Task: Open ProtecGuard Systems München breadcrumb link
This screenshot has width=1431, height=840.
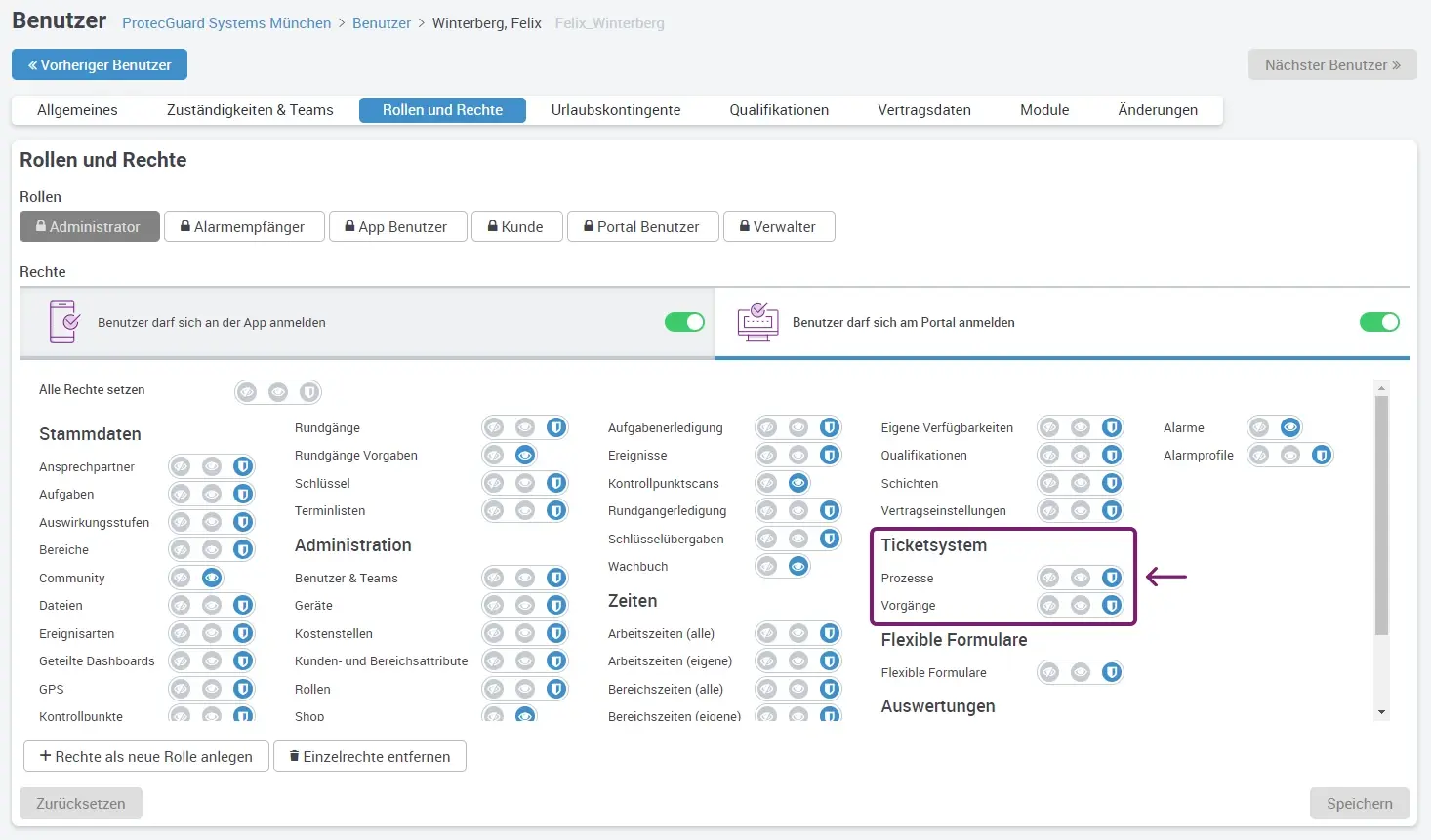Action: (226, 23)
